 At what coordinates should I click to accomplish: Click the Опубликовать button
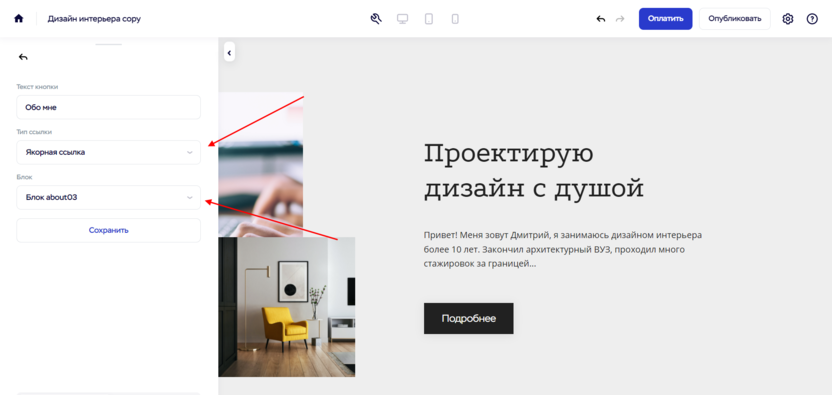(x=734, y=19)
